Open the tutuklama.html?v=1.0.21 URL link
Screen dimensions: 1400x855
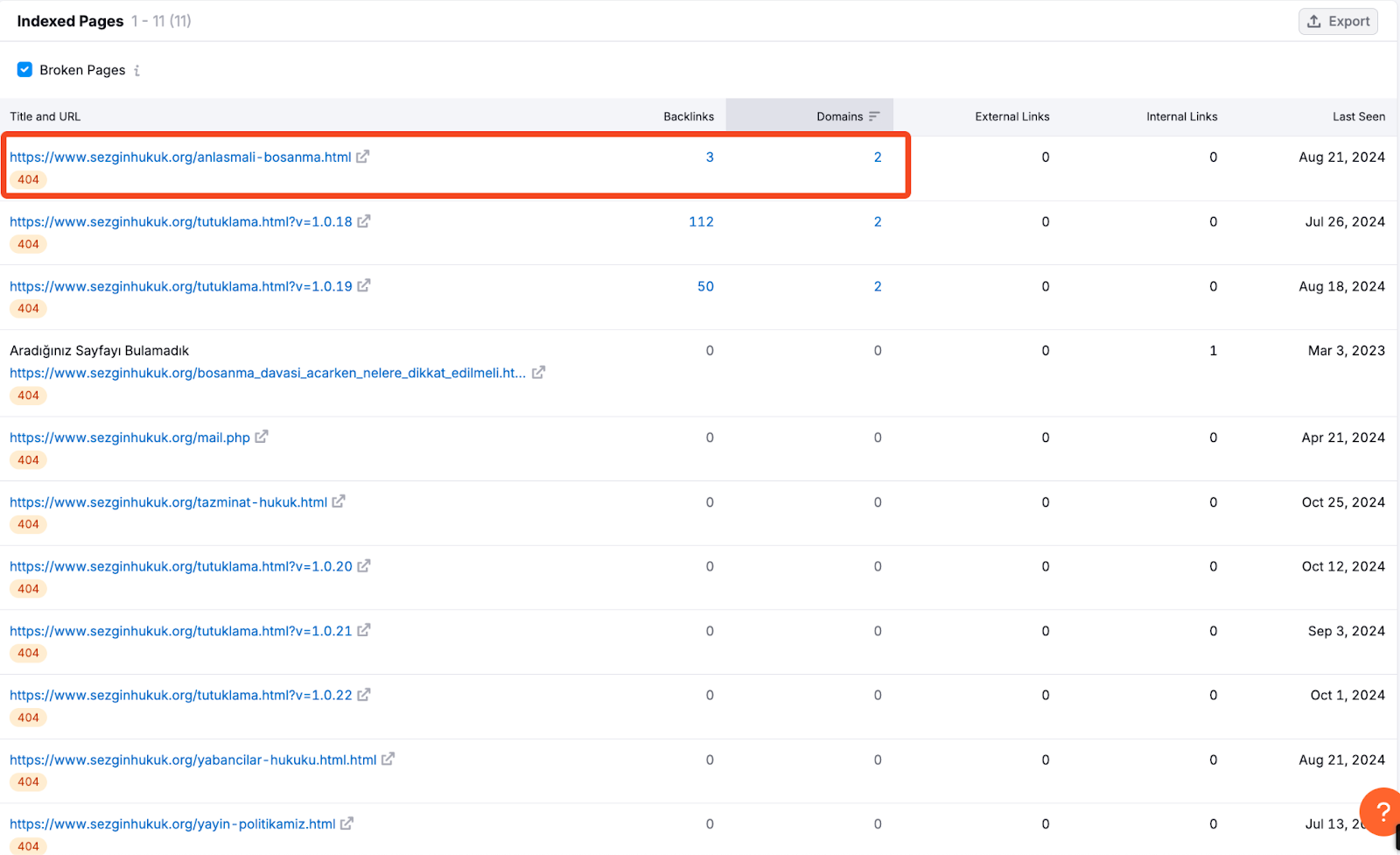181,631
